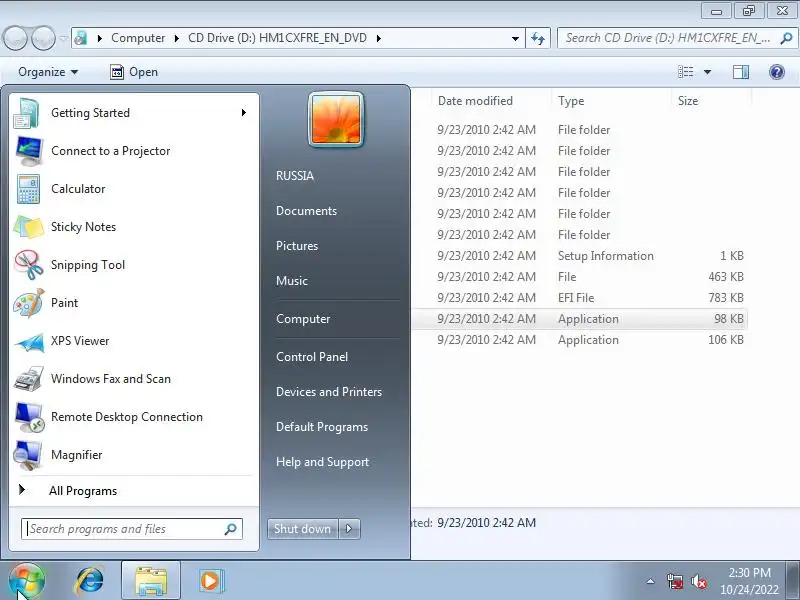The image size is (800, 600).
Task: Select the 98 KB Application row
Action: coord(580,319)
